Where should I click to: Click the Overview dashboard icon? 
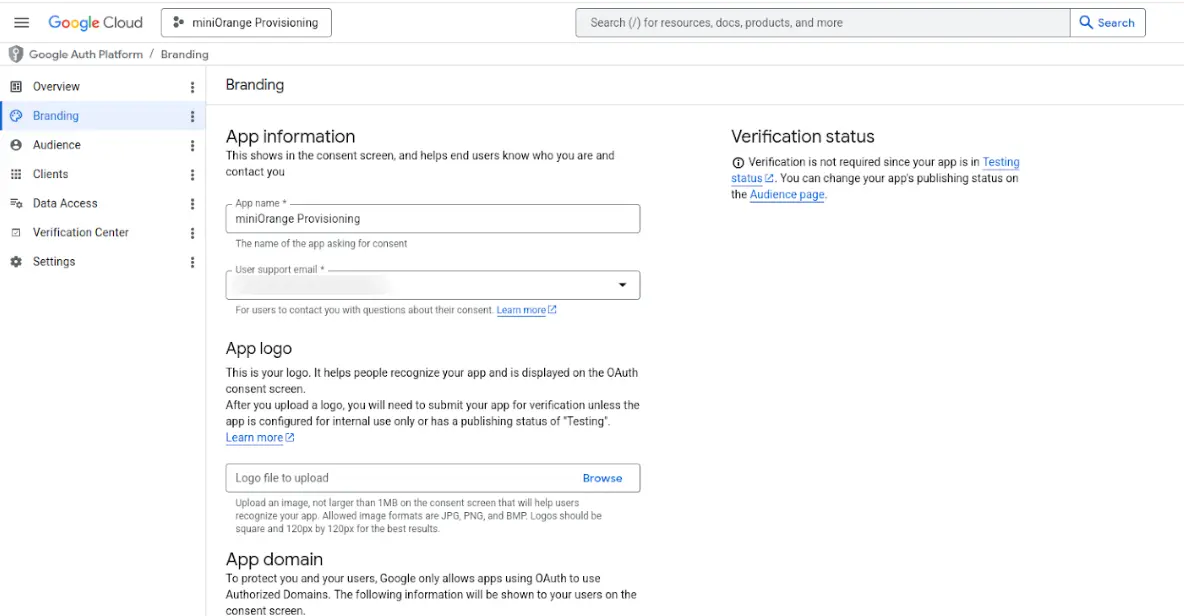pyautogui.click(x=16, y=87)
